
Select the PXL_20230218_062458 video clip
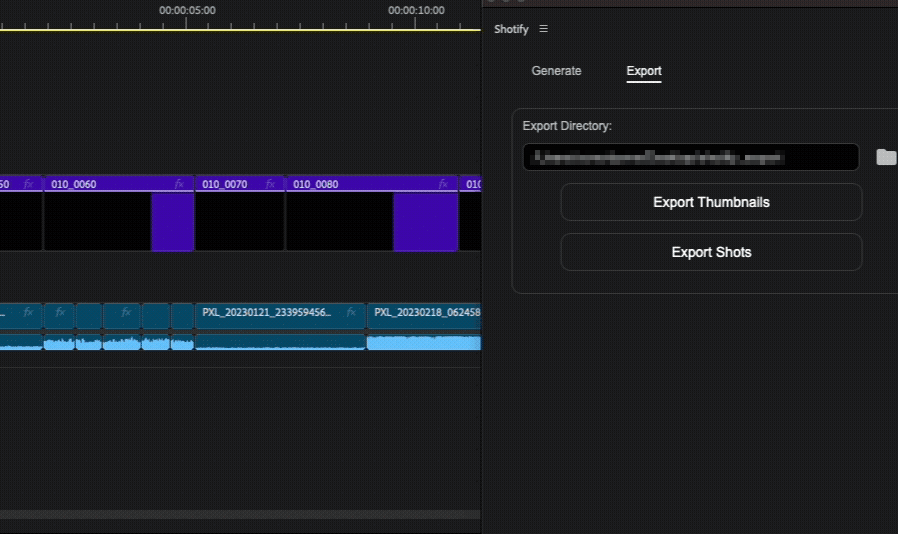click(424, 316)
